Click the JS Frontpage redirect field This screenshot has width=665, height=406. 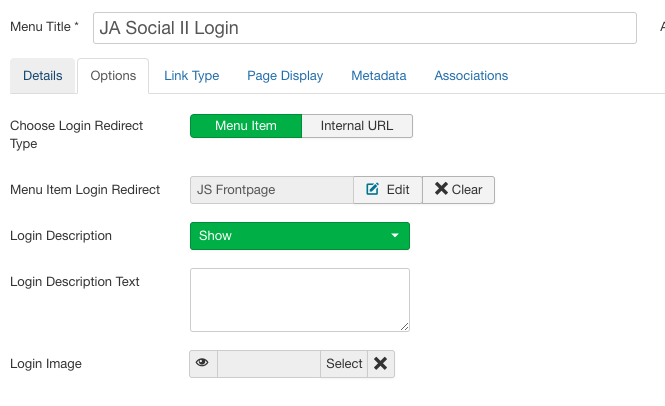coord(271,190)
